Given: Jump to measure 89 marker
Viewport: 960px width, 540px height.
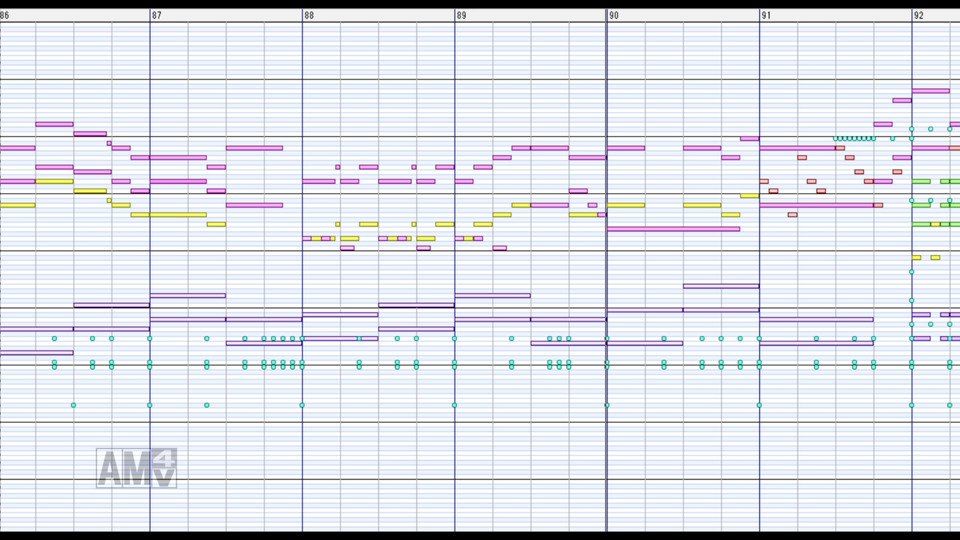Looking at the screenshot, I should pyautogui.click(x=462, y=15).
